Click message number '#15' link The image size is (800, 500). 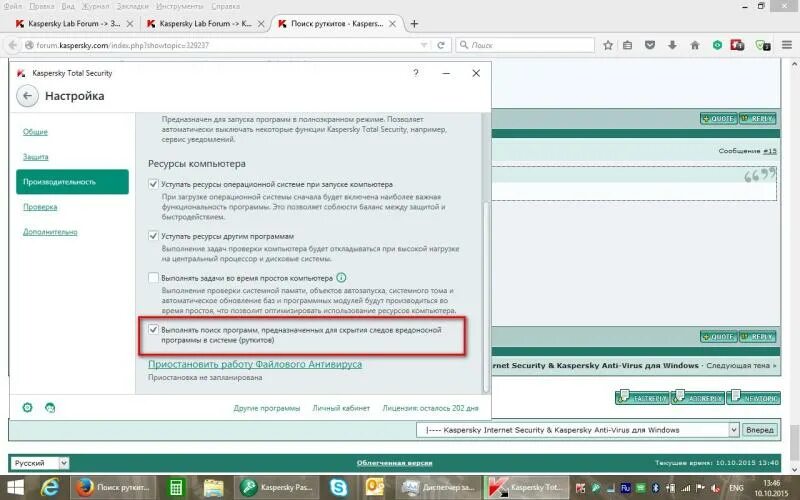click(x=770, y=151)
